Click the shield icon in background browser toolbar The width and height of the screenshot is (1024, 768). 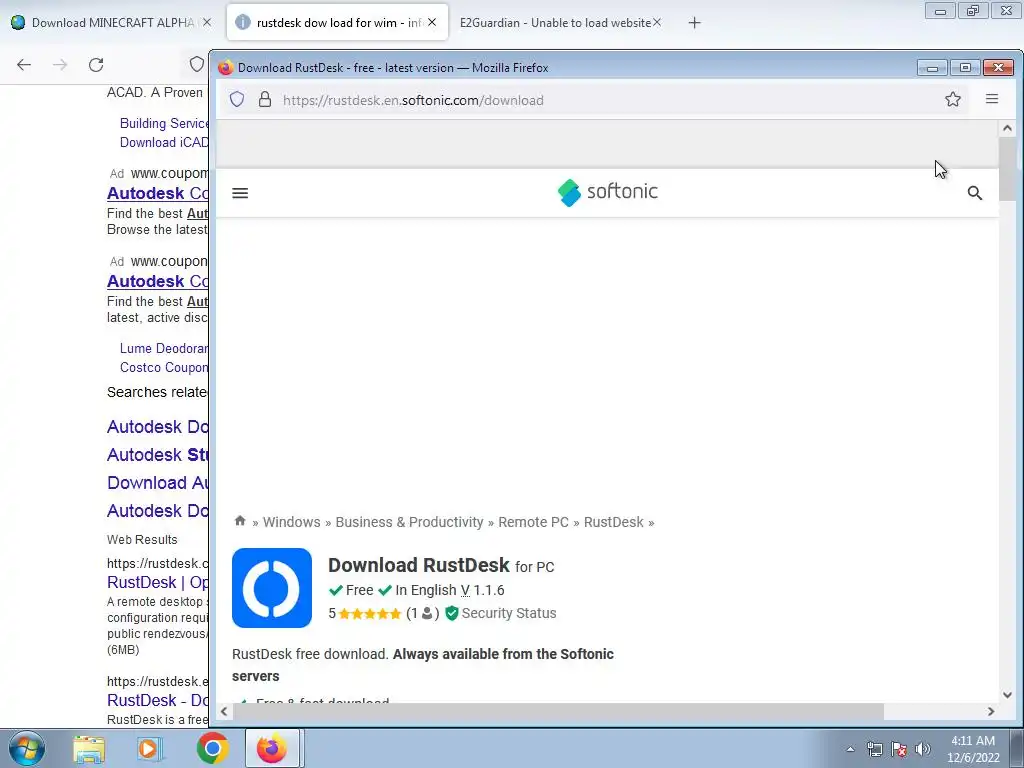197,64
